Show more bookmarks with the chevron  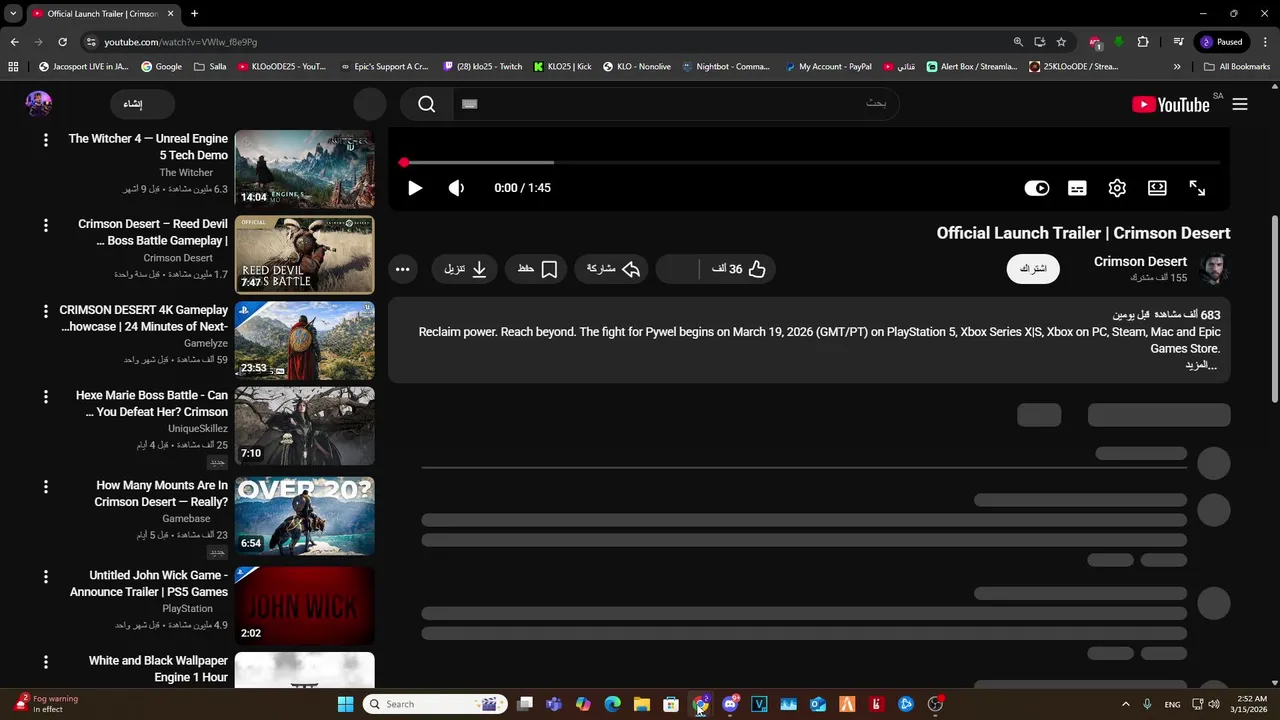(1177, 67)
